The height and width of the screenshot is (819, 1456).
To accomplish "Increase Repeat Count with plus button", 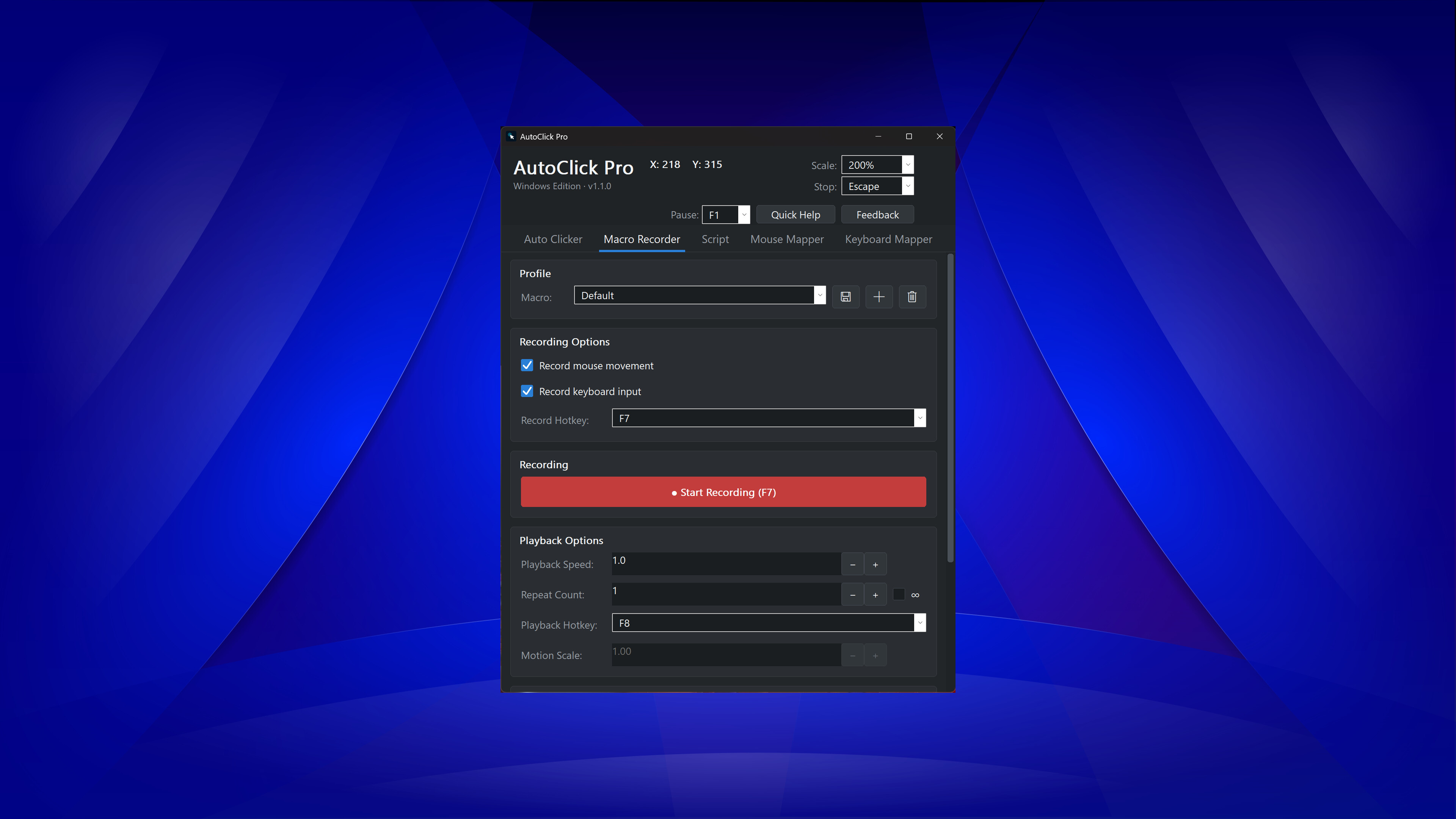I will (x=875, y=595).
